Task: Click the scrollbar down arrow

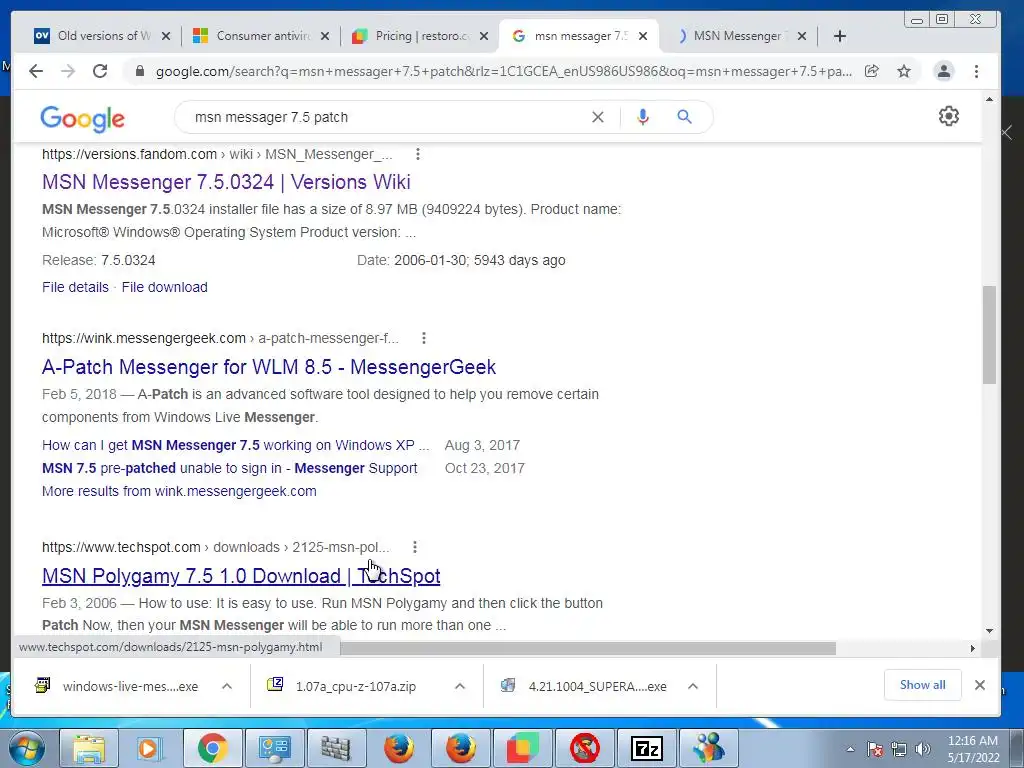Action: point(989,631)
